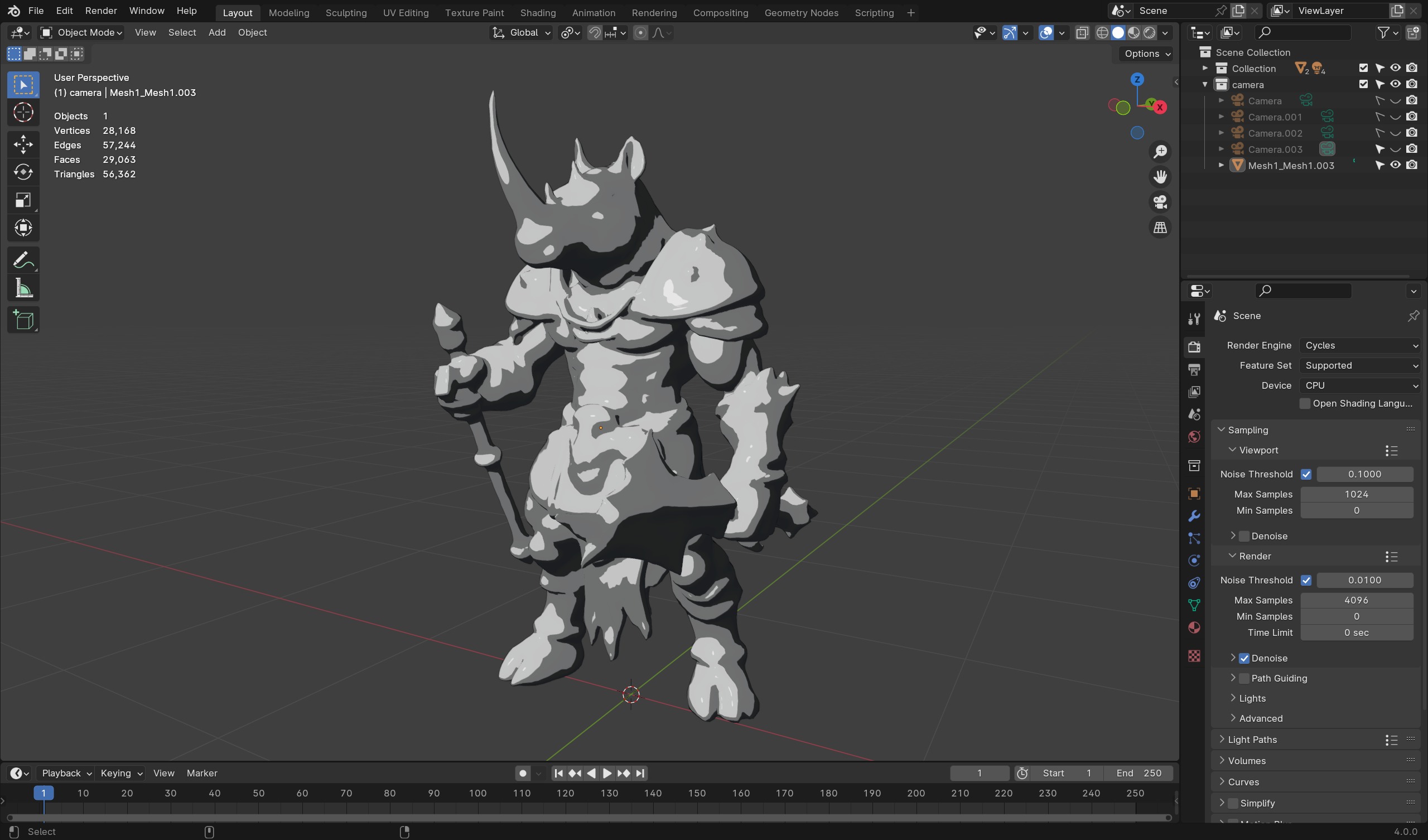The height and width of the screenshot is (840, 1428).
Task: Expand the Light Paths panel
Action: tap(1252, 740)
